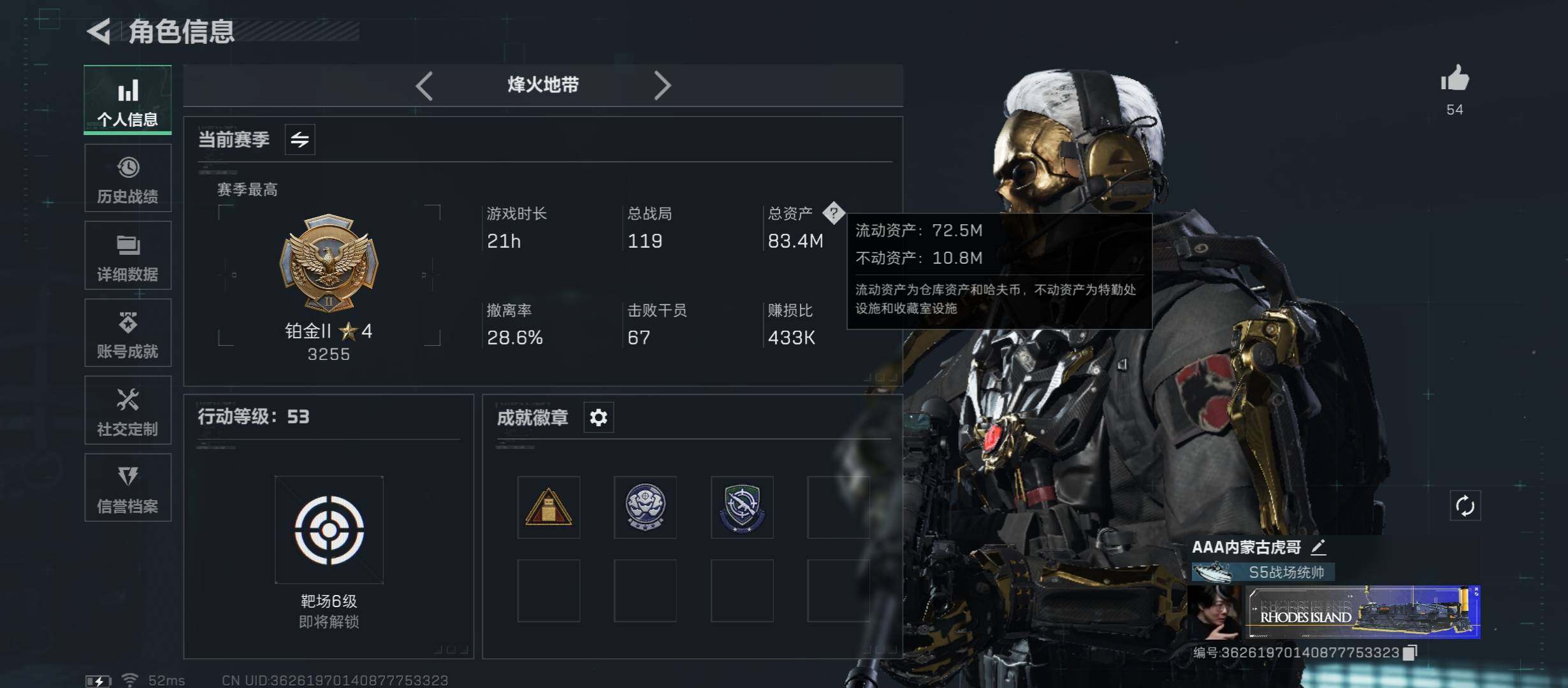Select the gold pyramid achievement badge

tap(548, 507)
